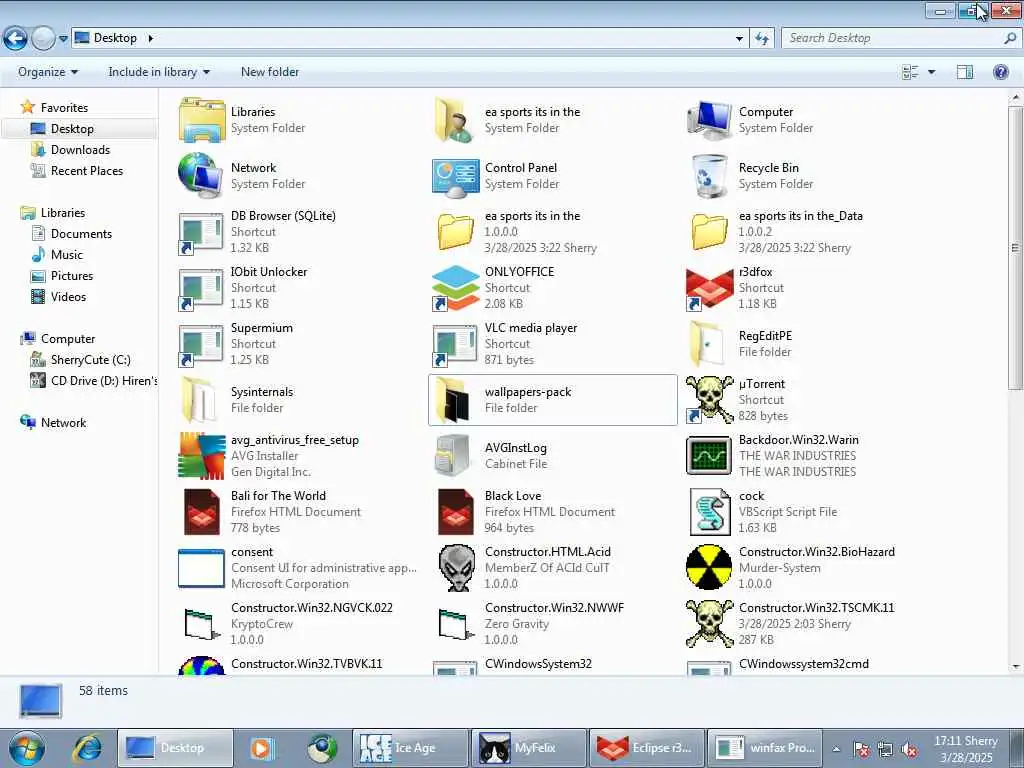Go back with the Back button
This screenshot has width=1024, height=768.
coord(15,39)
